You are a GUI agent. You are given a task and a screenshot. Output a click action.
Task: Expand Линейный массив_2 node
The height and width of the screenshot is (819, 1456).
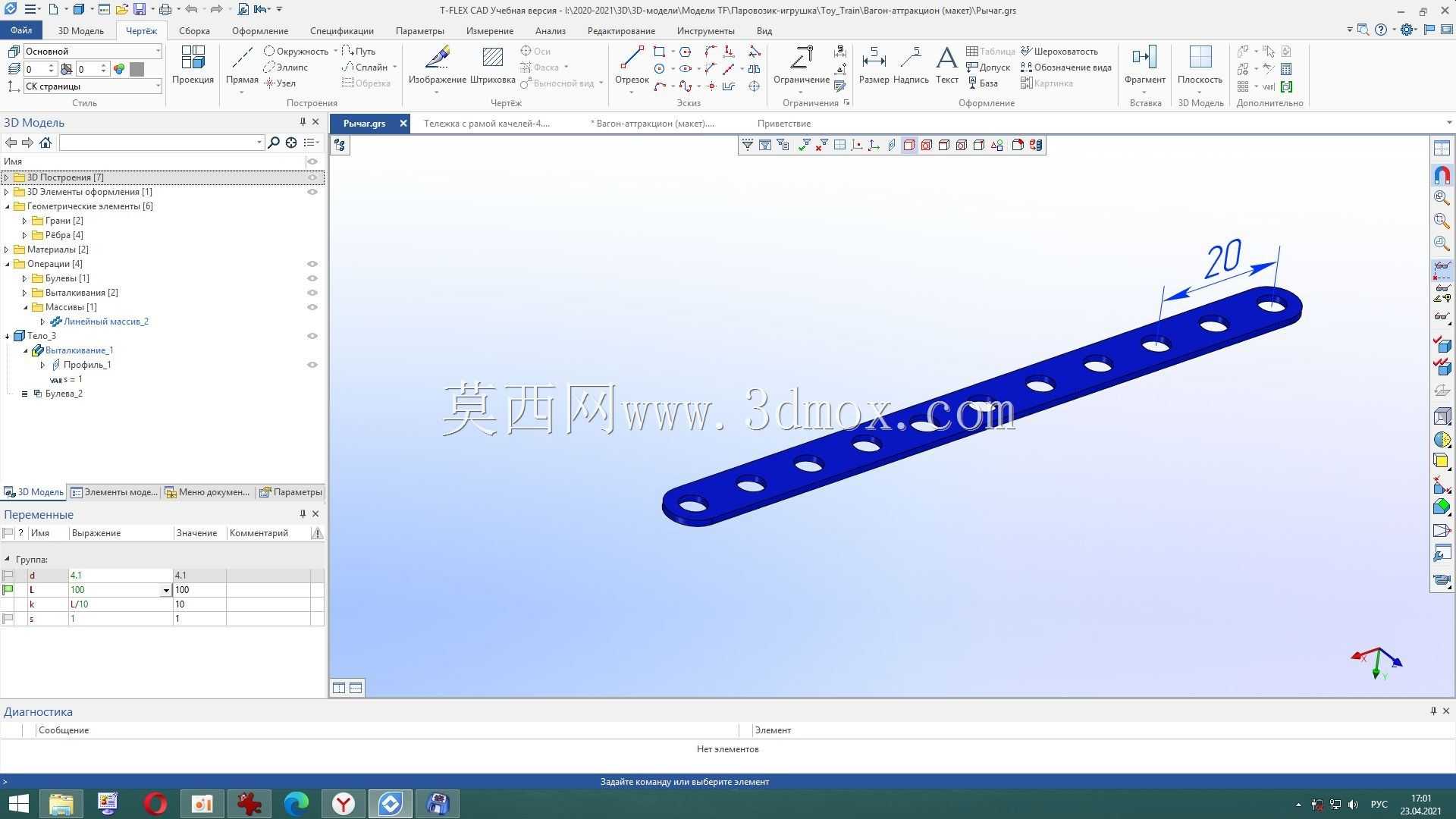[x=43, y=322]
